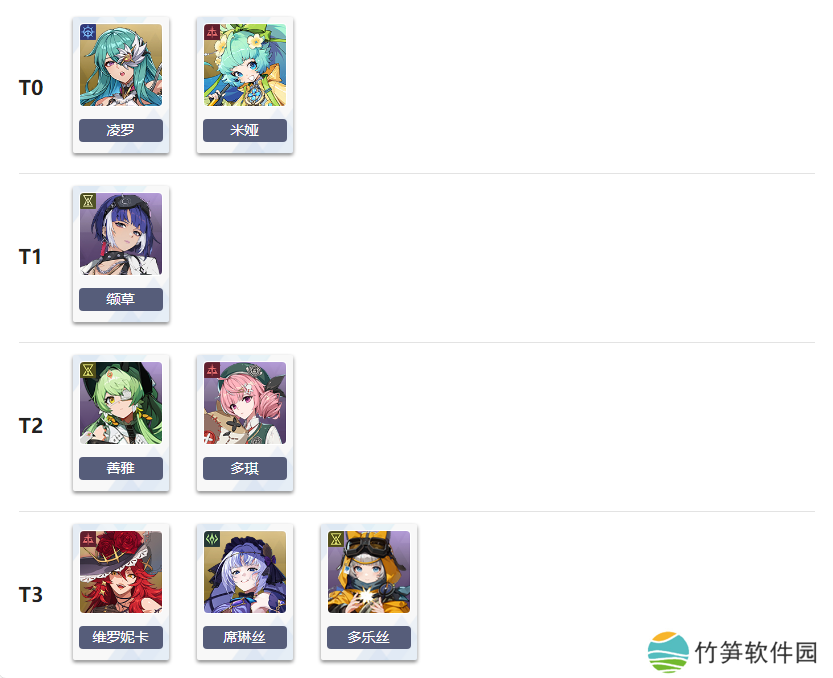Click the 善雅 name label

click(x=121, y=468)
